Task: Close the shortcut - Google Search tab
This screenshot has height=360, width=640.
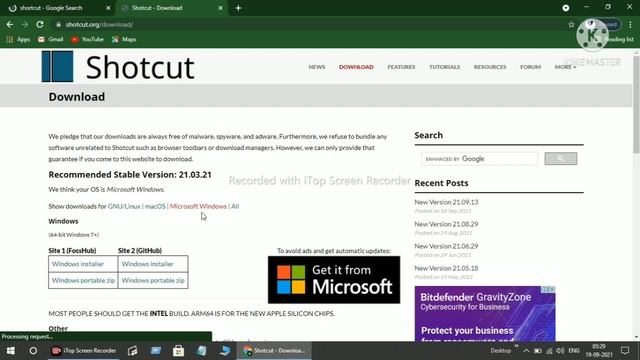Action: [108, 8]
